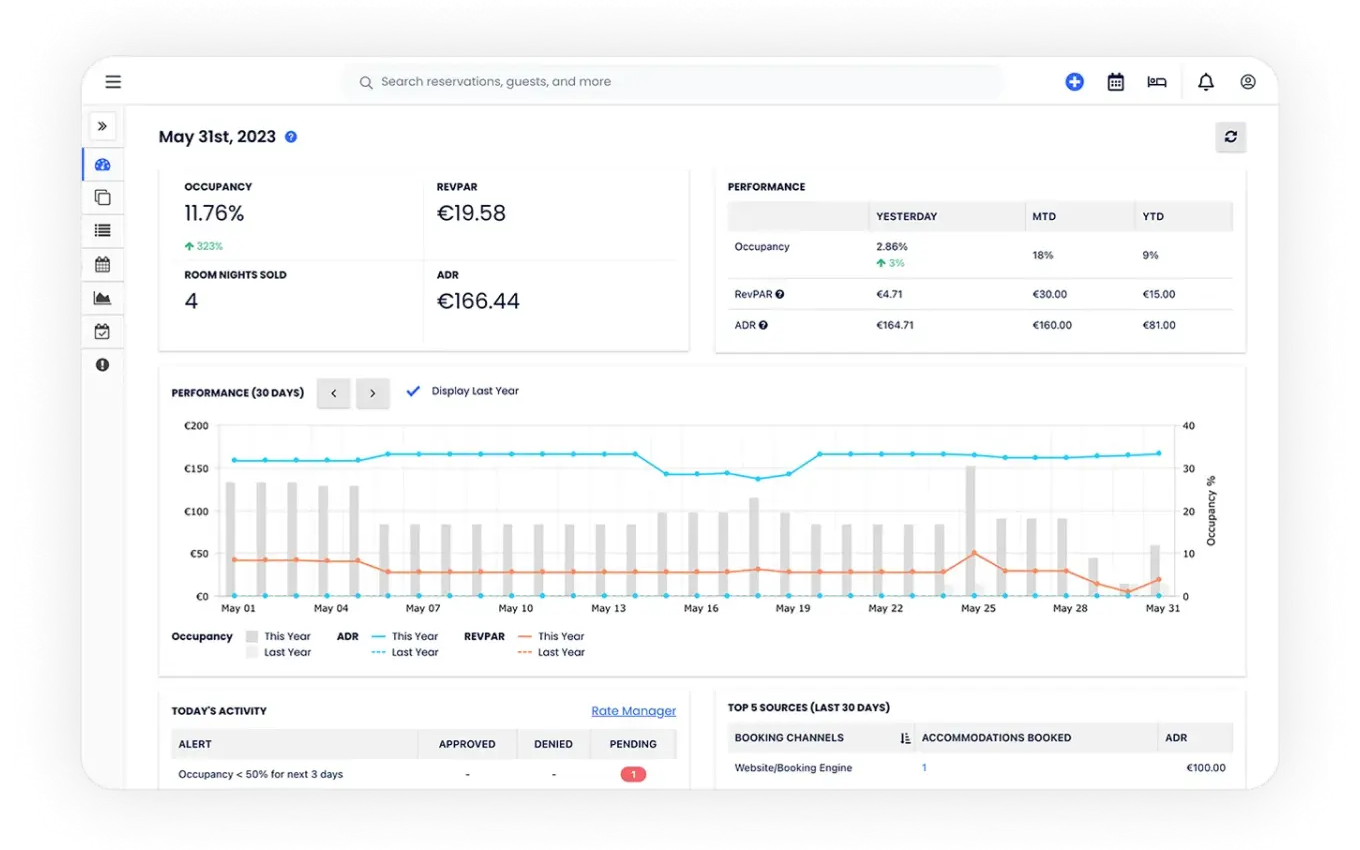This screenshot has width=1360, height=850.
Task: Click the top bar calendar icon
Action: [1116, 82]
